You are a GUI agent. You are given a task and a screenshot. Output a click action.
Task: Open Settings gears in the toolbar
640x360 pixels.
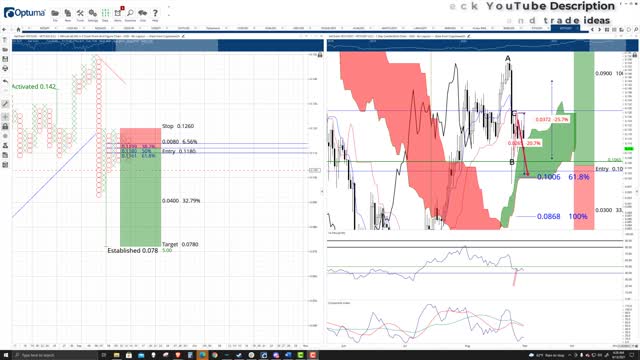click(93, 14)
